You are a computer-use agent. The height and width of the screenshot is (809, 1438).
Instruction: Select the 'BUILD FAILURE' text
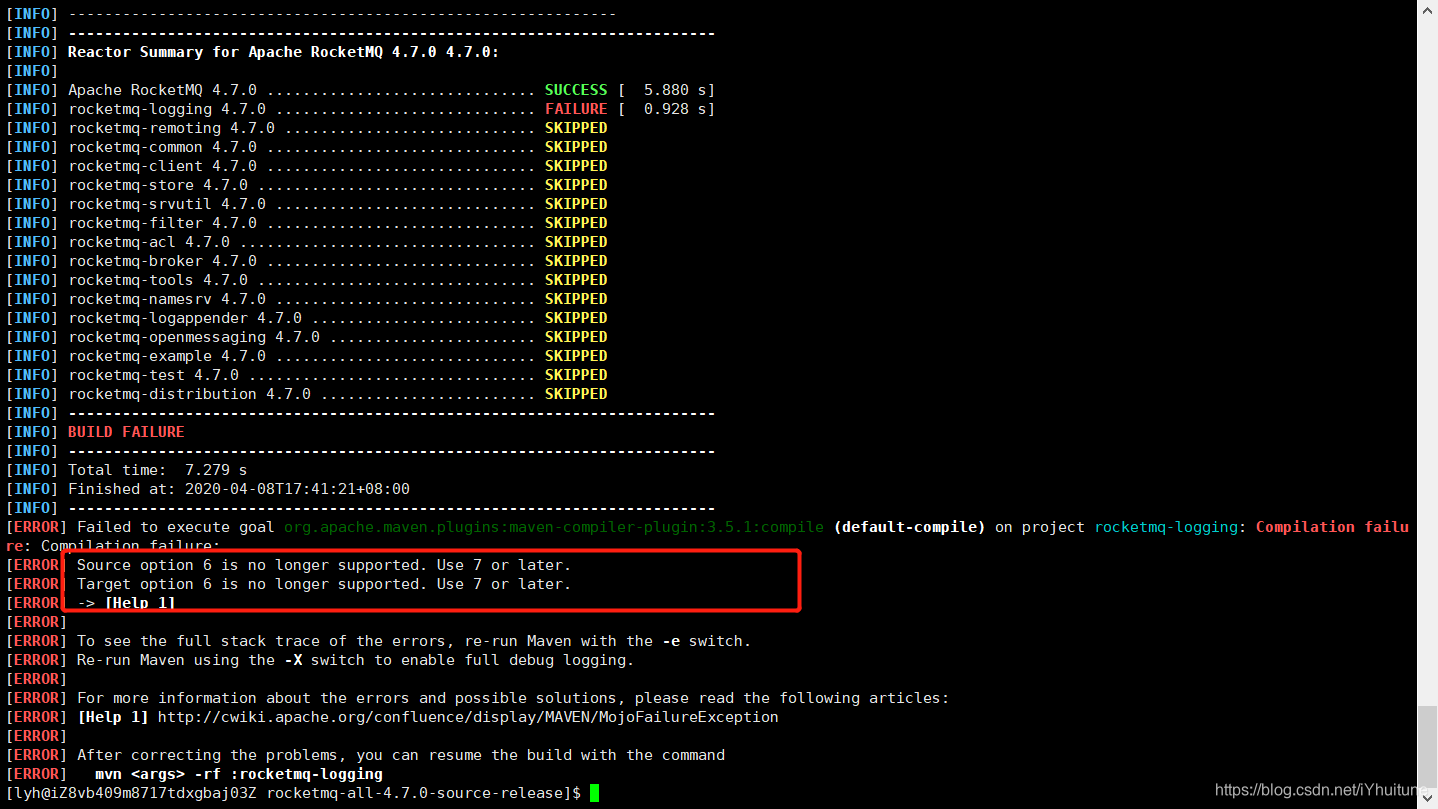pyautogui.click(x=126, y=432)
